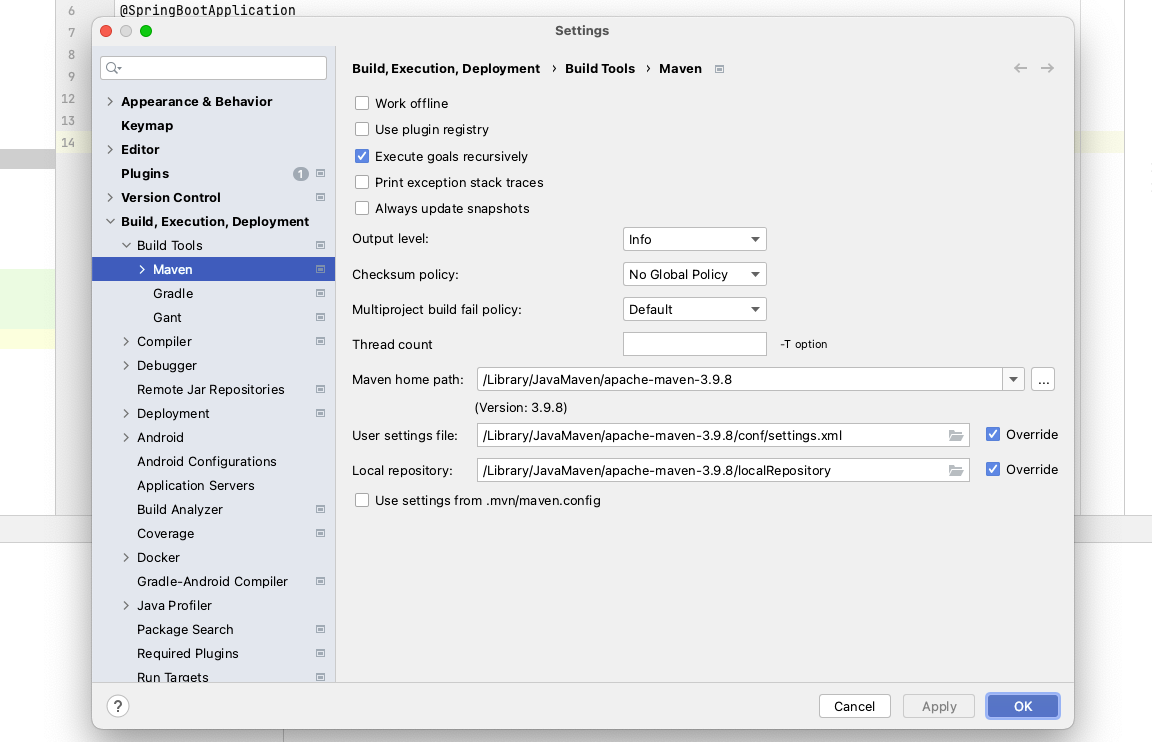Viewport: 1152px width, 742px height.
Task: Expand the Version Control section
Action: click(x=110, y=198)
